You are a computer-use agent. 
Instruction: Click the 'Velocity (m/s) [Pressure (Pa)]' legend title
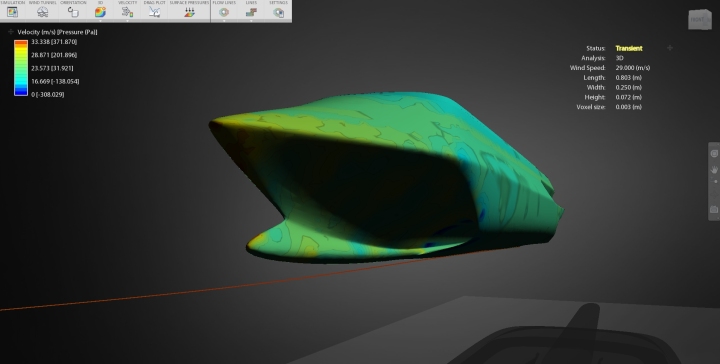[x=57, y=32]
